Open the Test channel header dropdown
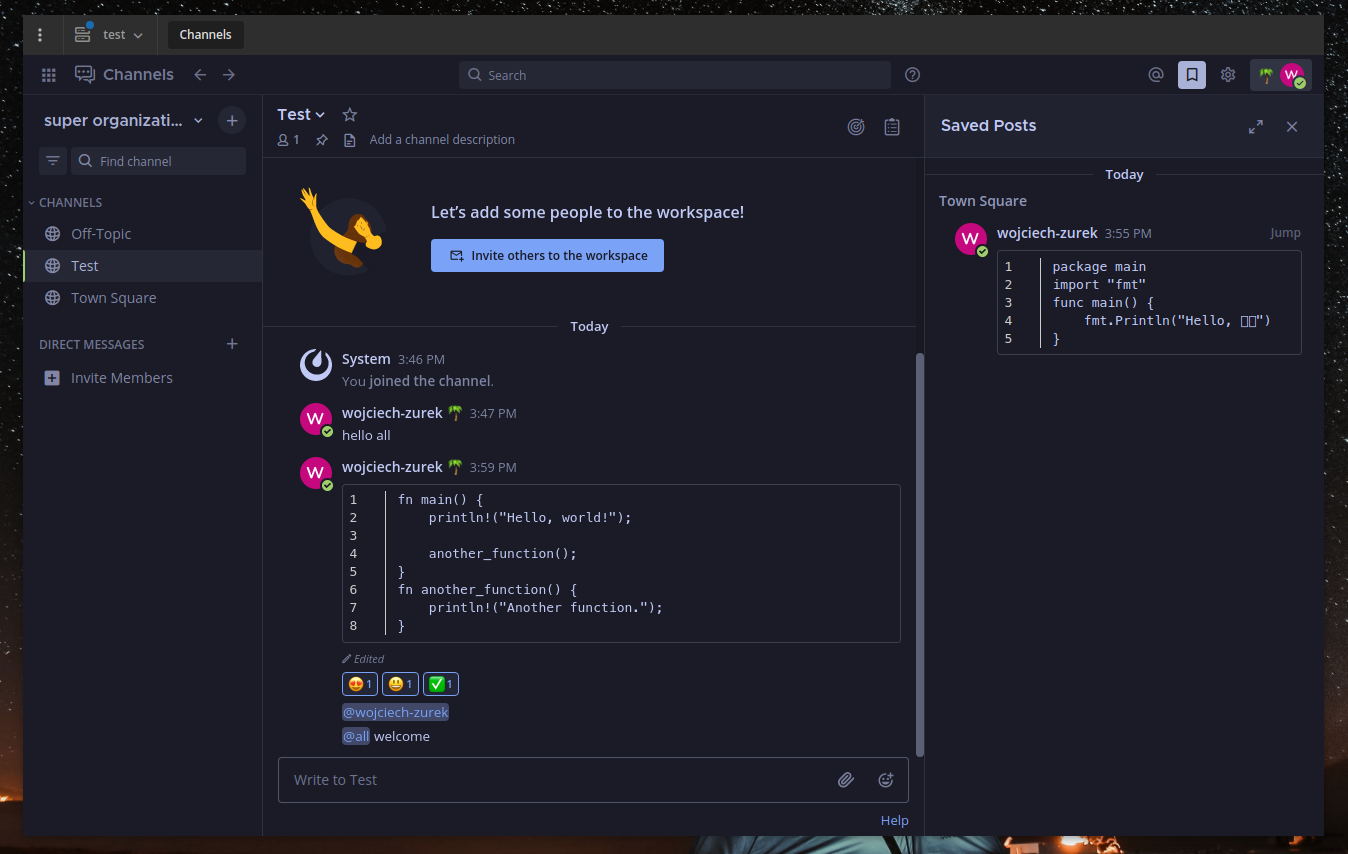The width and height of the screenshot is (1348, 854). click(302, 115)
